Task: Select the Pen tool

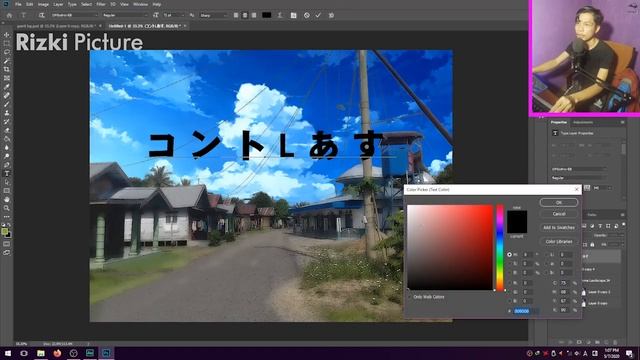Action: pos(7,165)
